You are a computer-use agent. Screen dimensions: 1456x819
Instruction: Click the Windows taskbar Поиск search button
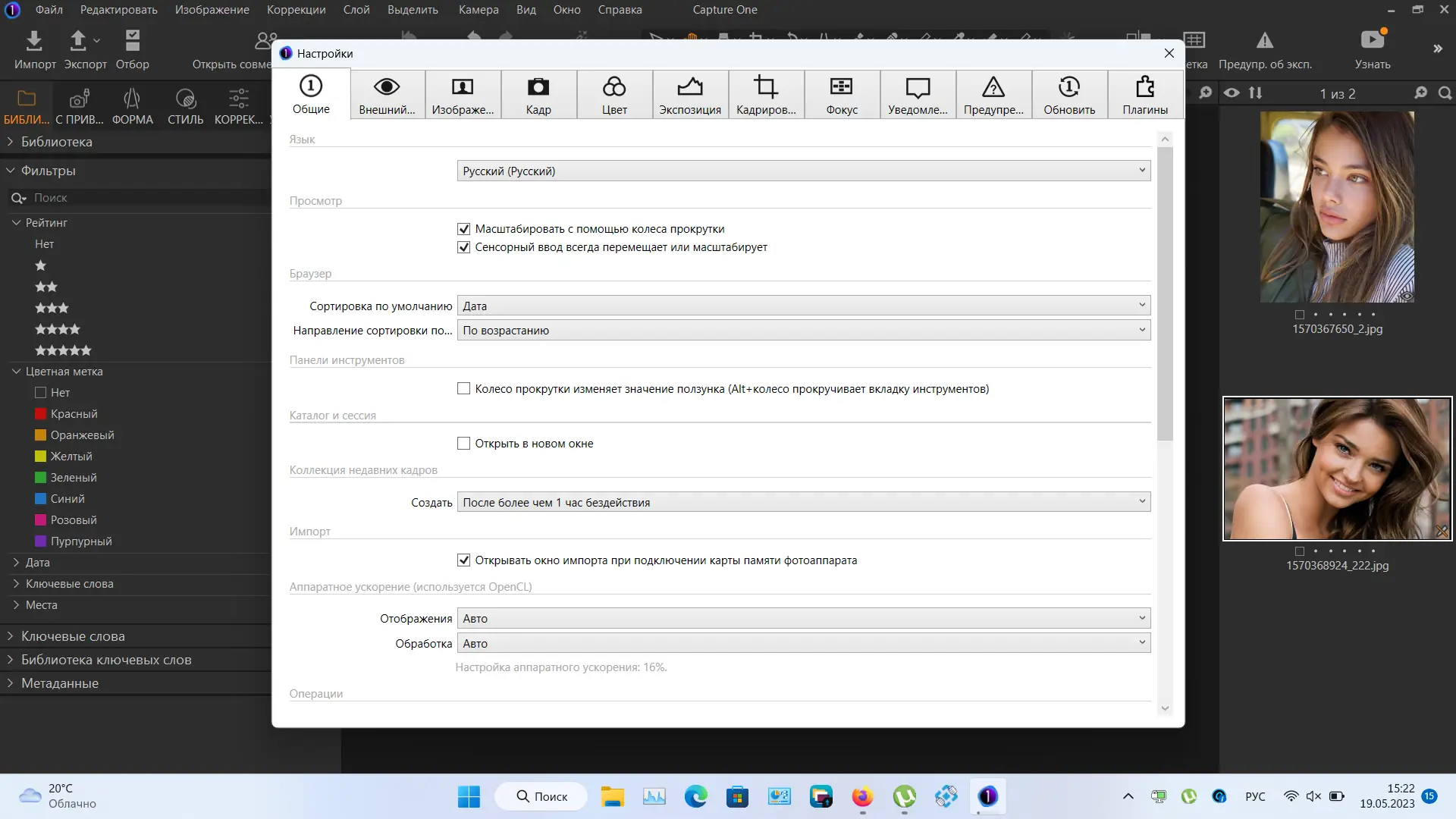coord(541,796)
